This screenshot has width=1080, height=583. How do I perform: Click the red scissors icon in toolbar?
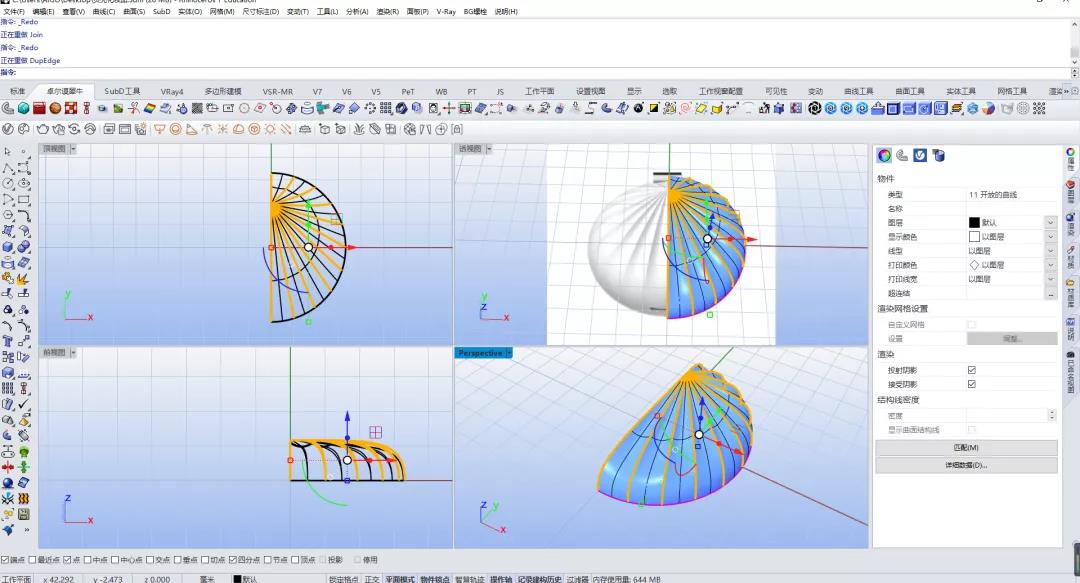click(134, 108)
